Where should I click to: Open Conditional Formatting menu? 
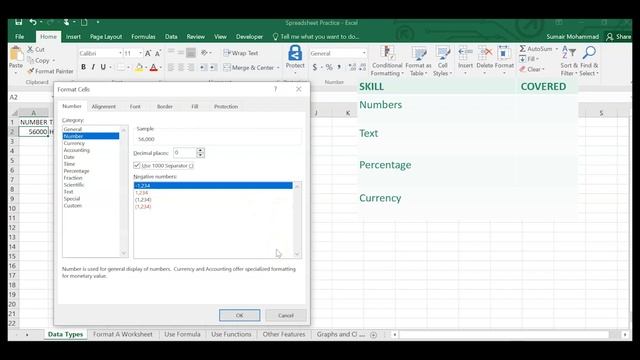[387, 61]
